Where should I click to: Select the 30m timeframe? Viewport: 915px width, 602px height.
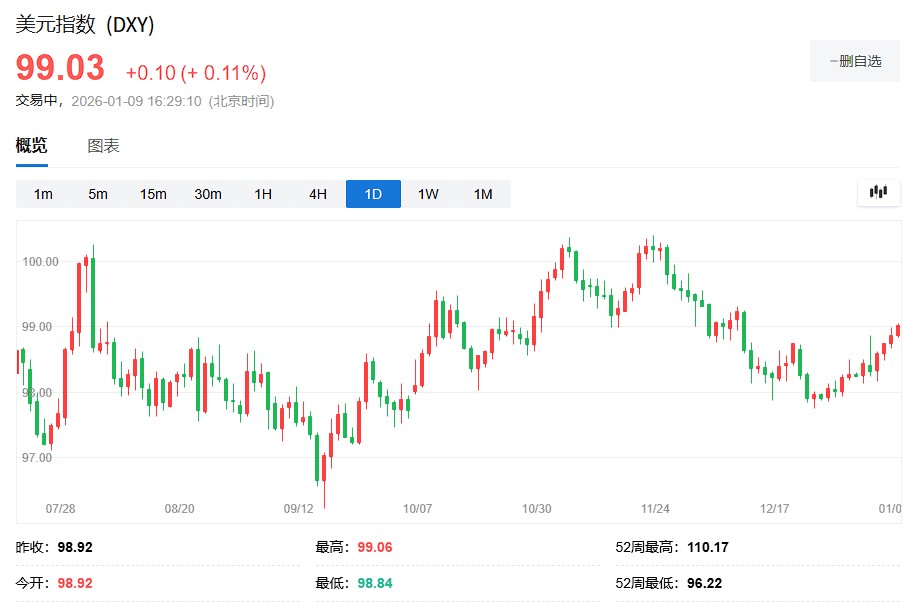[208, 194]
